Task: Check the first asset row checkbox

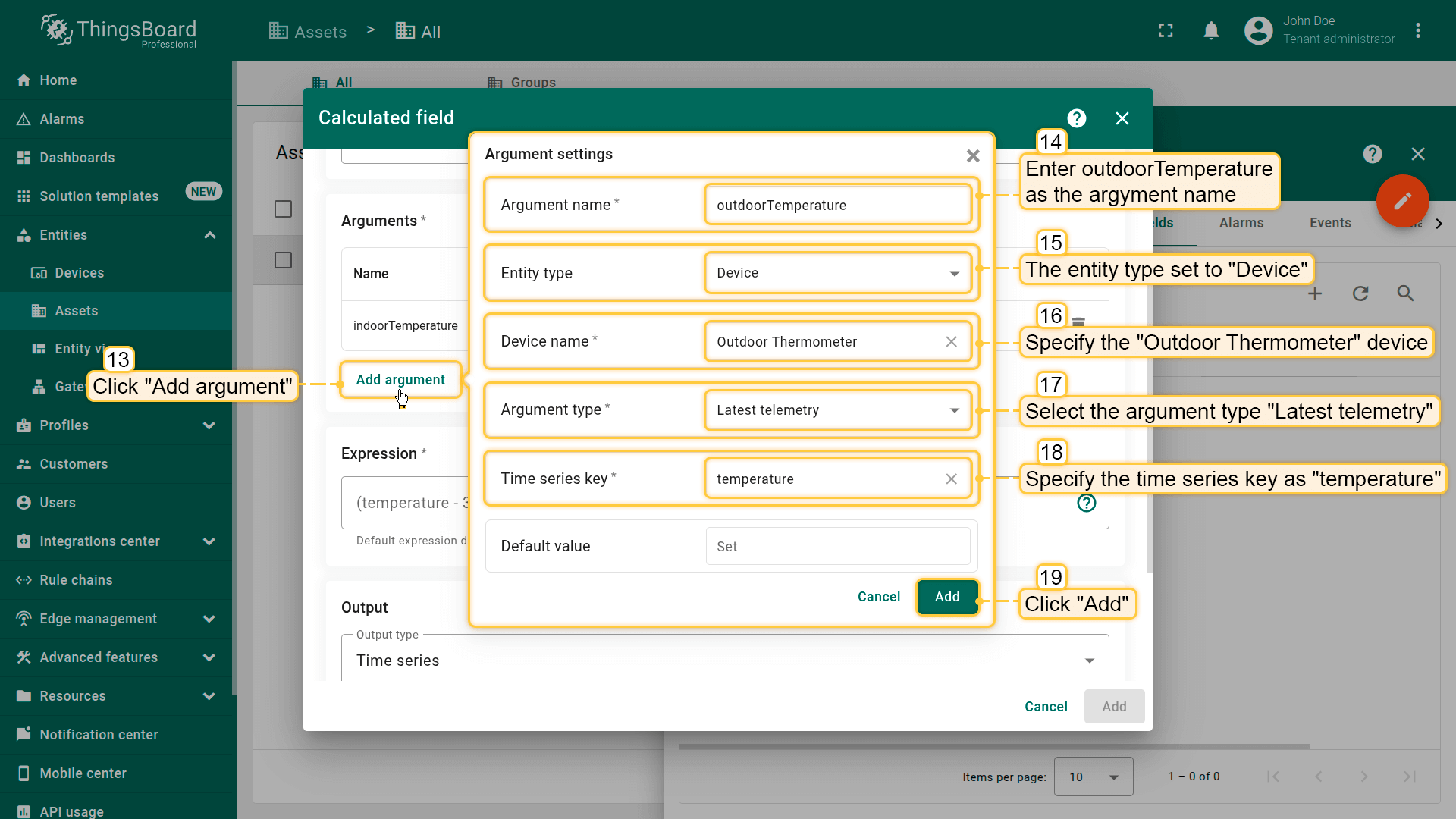Action: click(x=283, y=260)
